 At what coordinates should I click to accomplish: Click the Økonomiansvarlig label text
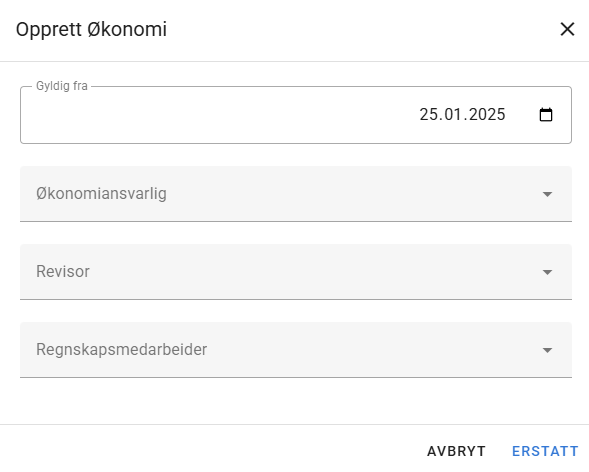[x=101, y=194]
